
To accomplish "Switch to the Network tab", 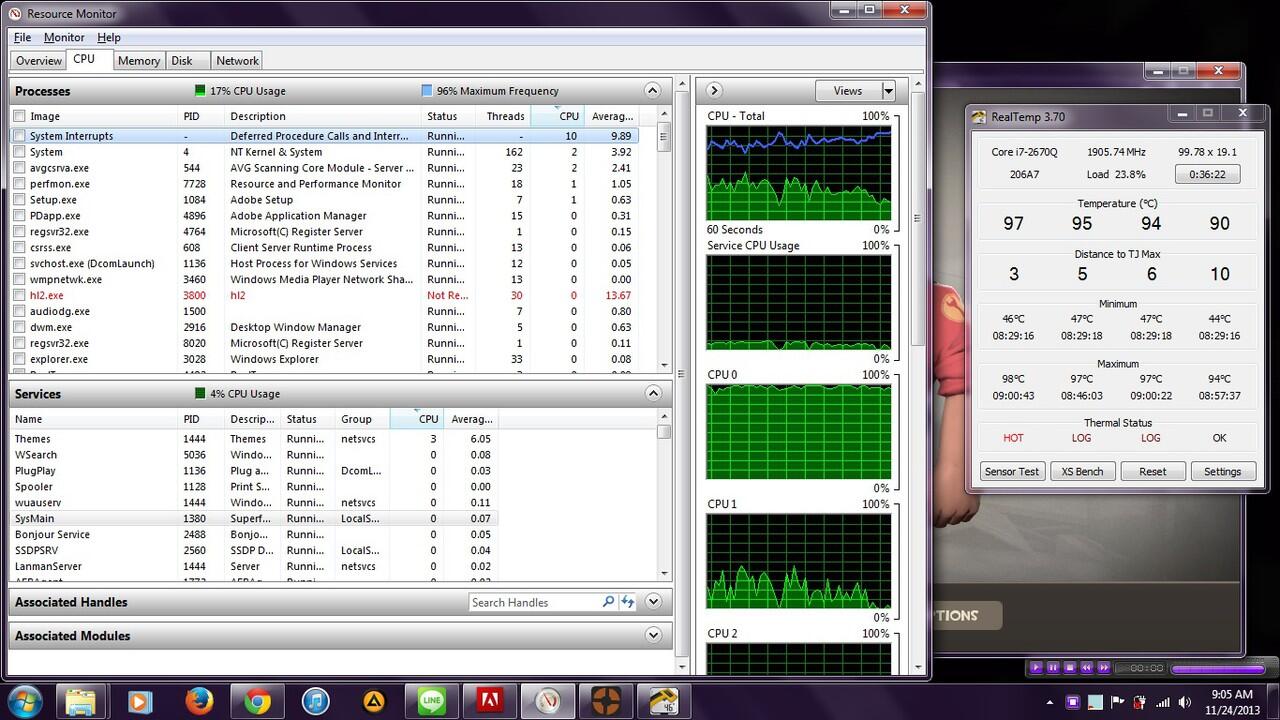I will click(x=237, y=61).
